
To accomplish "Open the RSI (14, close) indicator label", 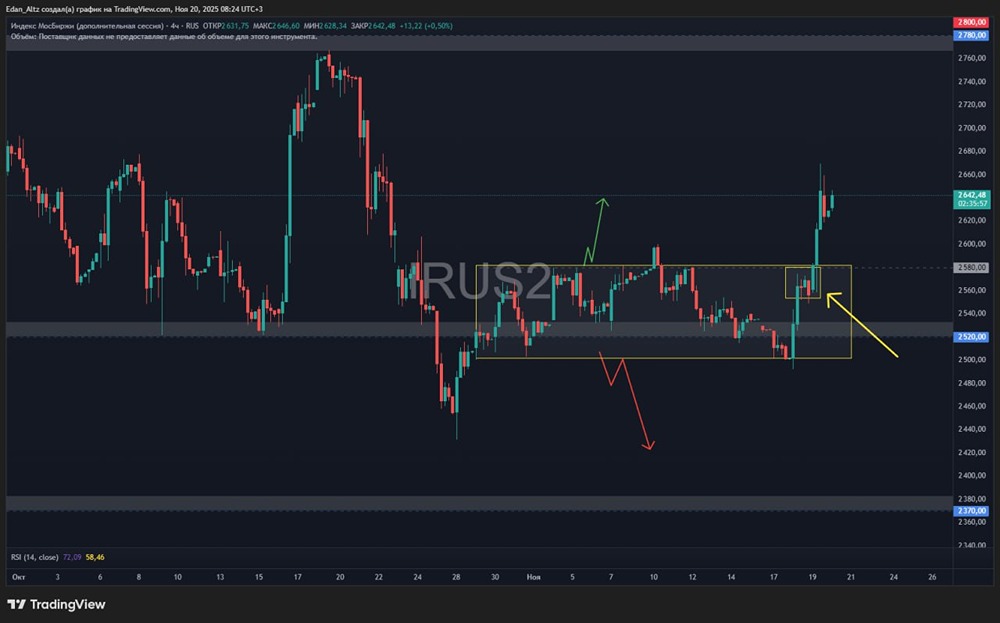I will [x=34, y=557].
